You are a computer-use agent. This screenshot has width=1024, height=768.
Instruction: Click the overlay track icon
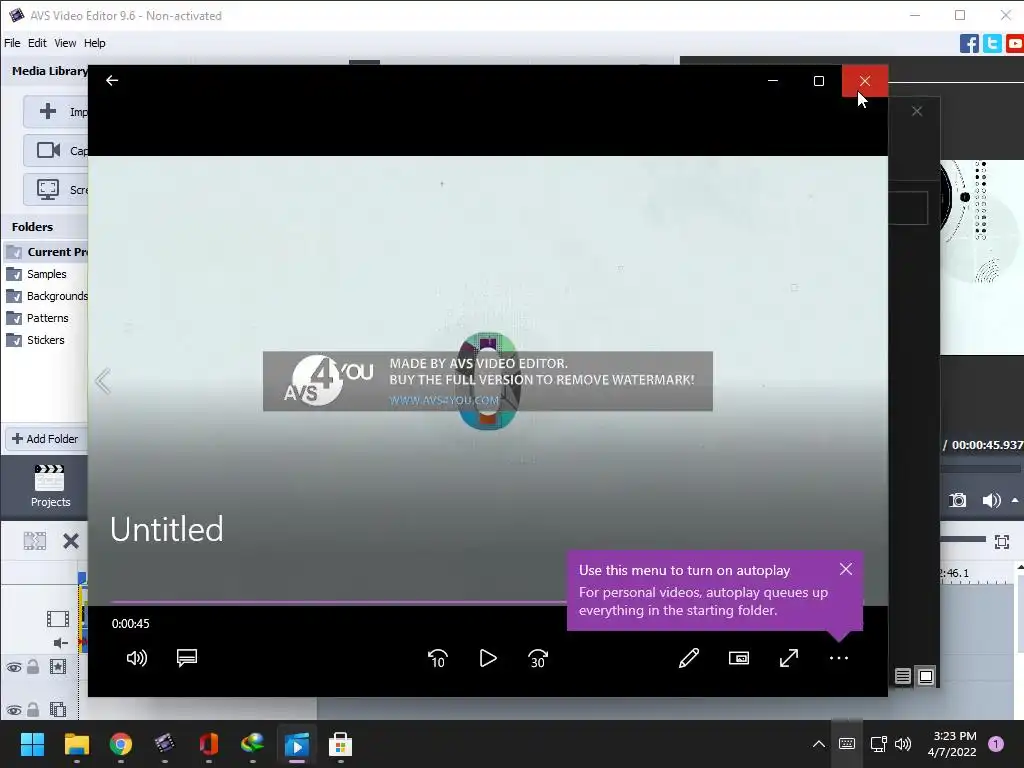58,709
